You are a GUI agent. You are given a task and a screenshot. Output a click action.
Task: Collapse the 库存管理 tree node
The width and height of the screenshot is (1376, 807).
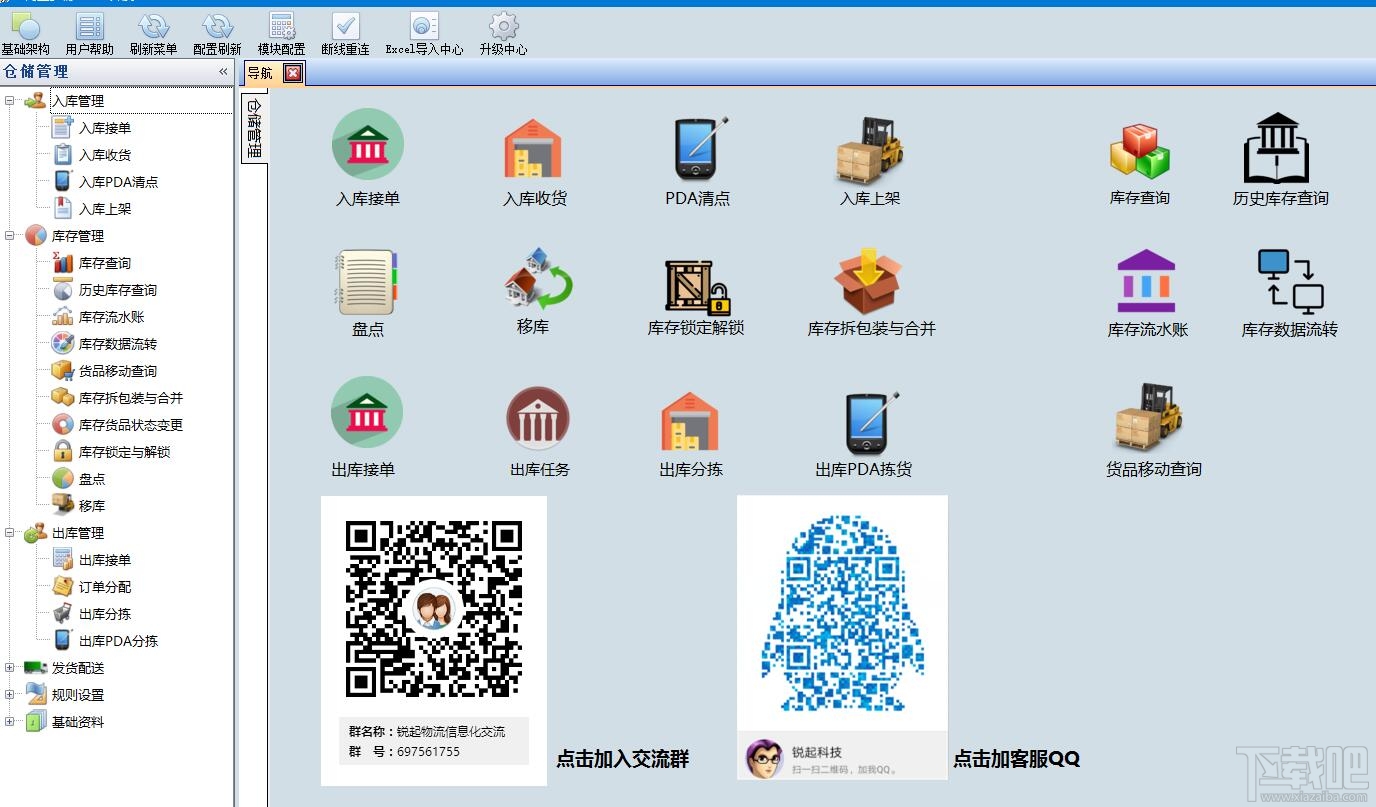click(x=10, y=236)
